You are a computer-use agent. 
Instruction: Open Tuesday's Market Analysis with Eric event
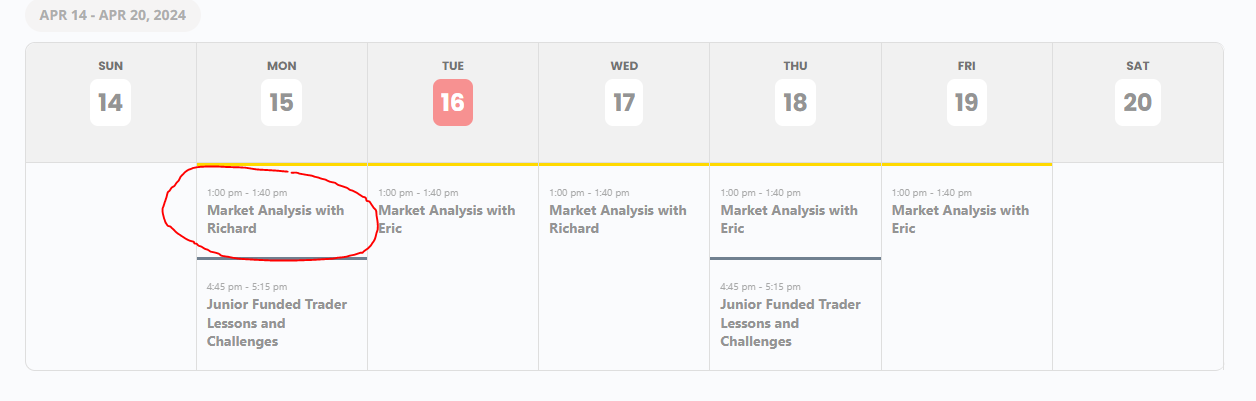click(447, 219)
